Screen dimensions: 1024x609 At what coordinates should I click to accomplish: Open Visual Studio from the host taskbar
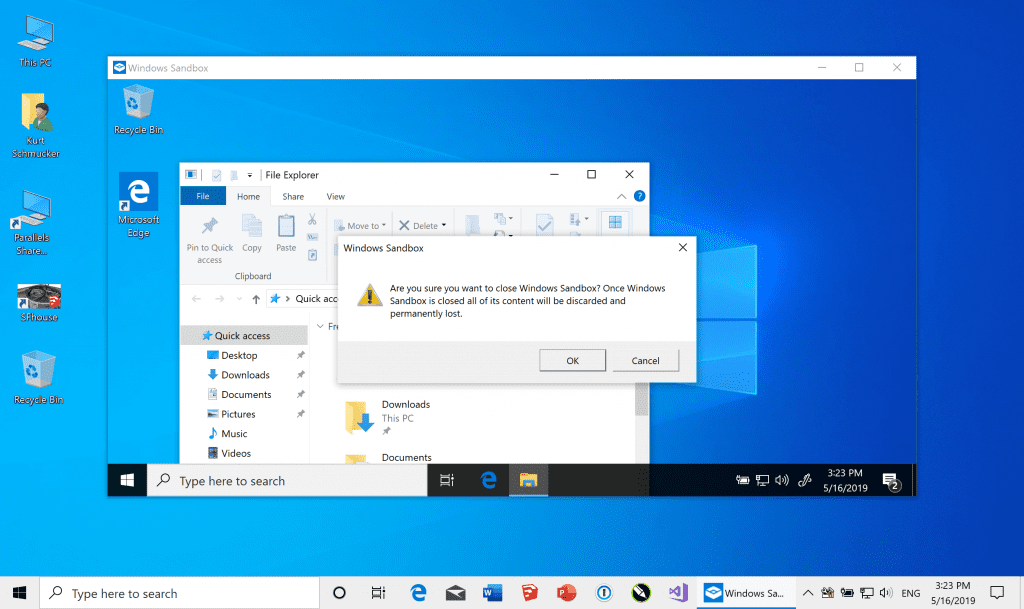[678, 593]
